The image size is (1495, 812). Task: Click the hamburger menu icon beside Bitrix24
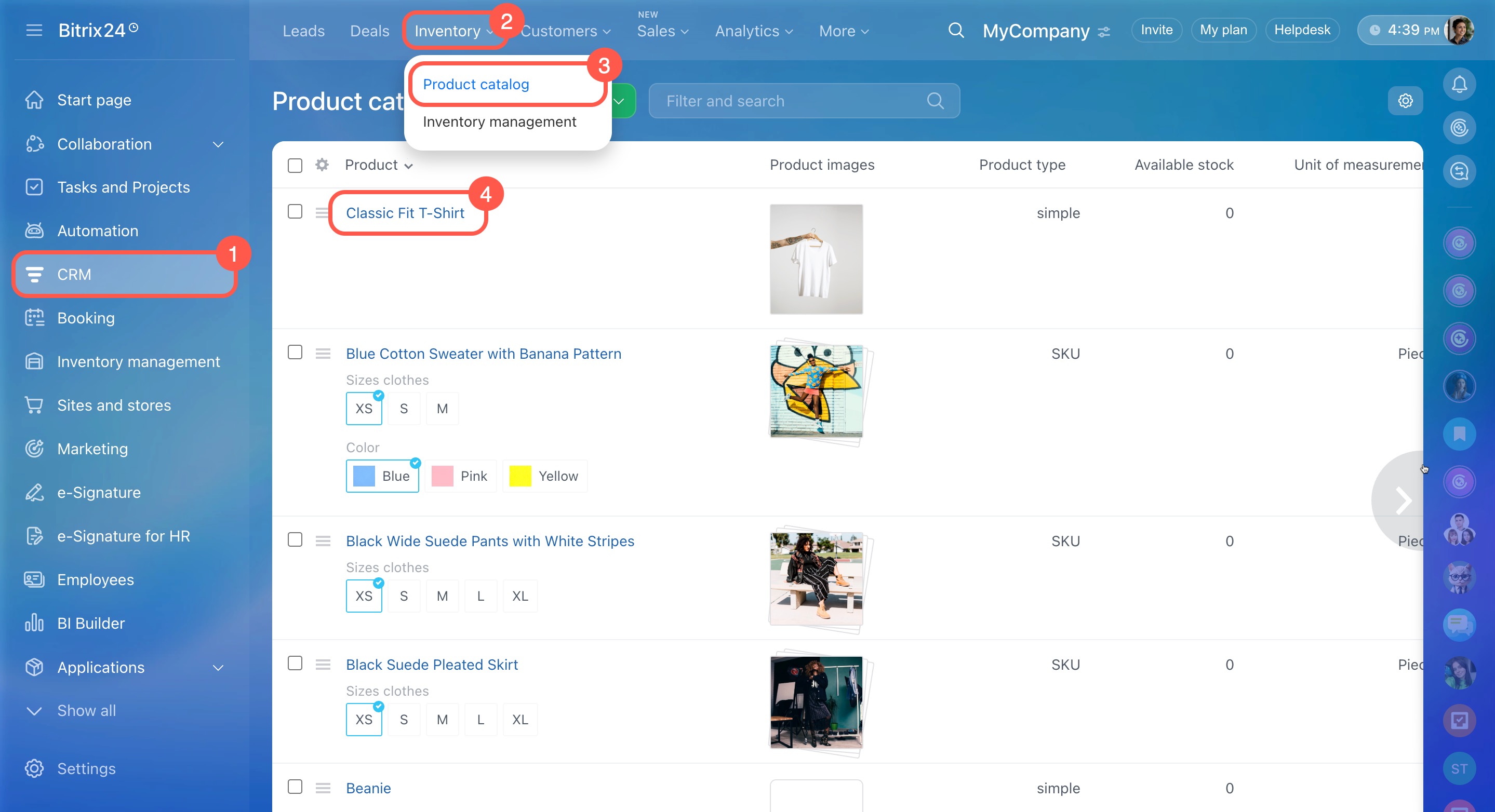34,30
